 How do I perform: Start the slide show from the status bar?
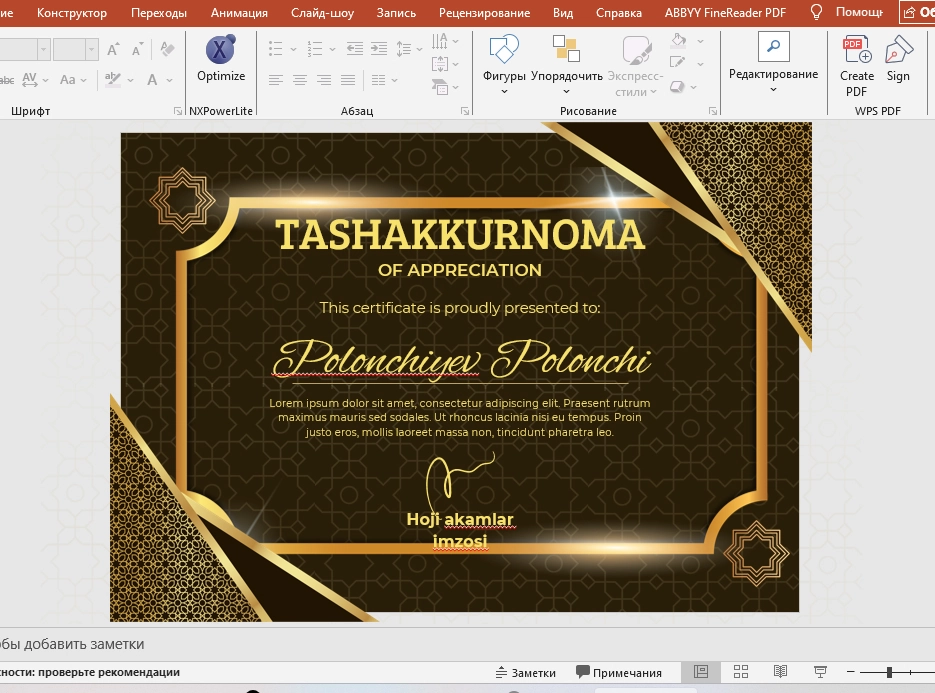(820, 671)
